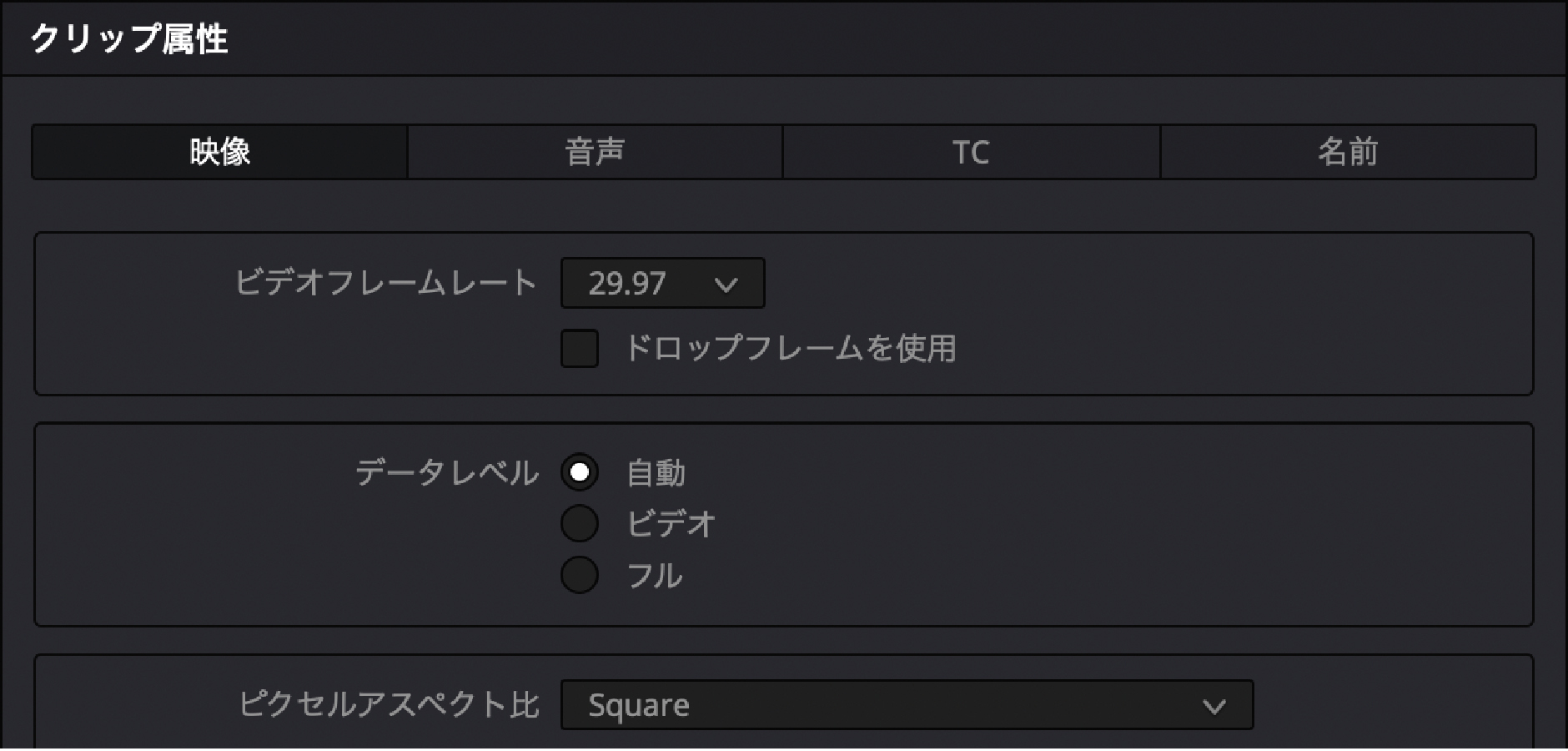Click the ピクセルアスペクト比 field label
Image resolution: width=1568 pixels, height=751 pixels.
point(389,704)
